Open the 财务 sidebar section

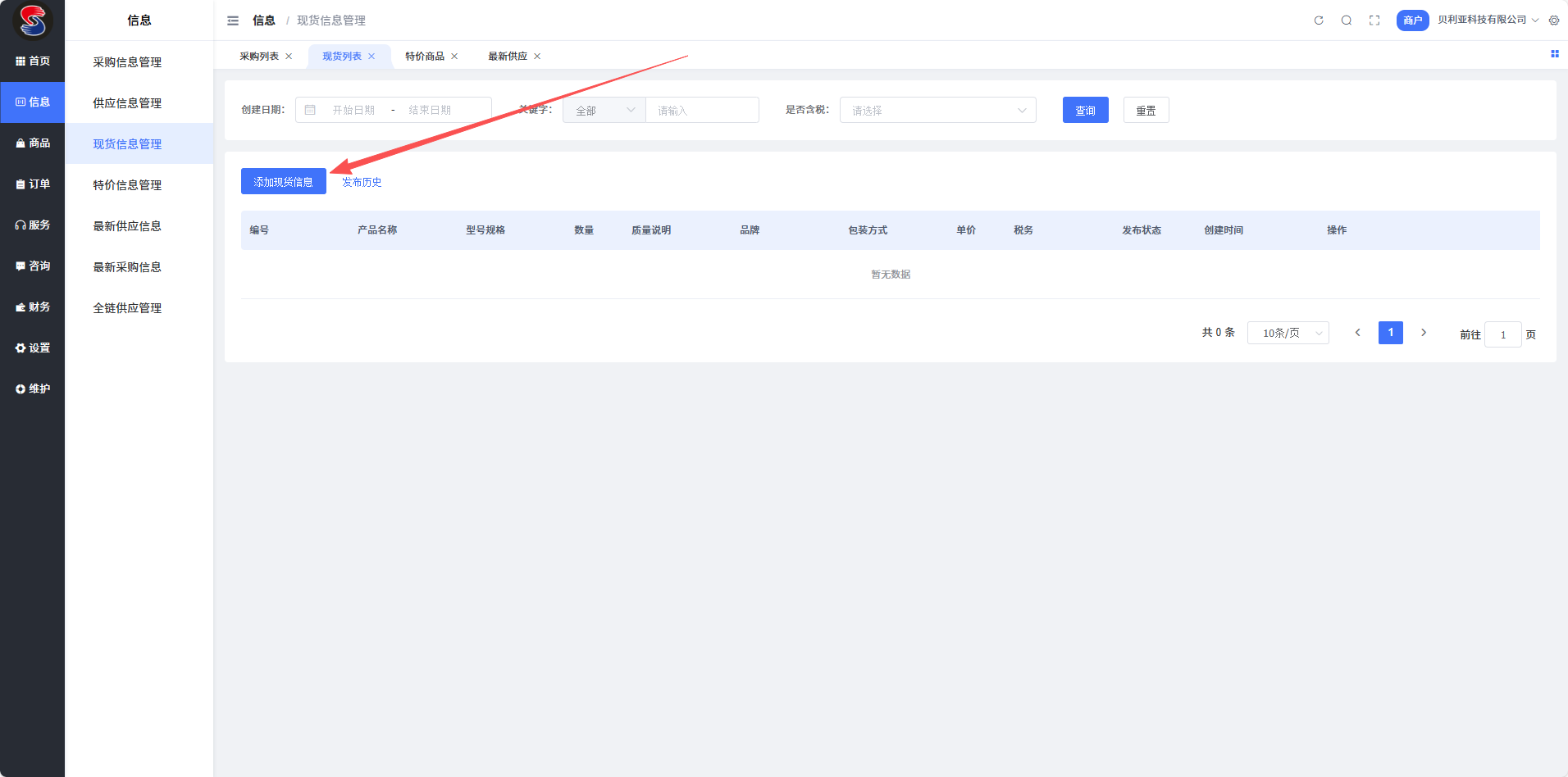(33, 307)
